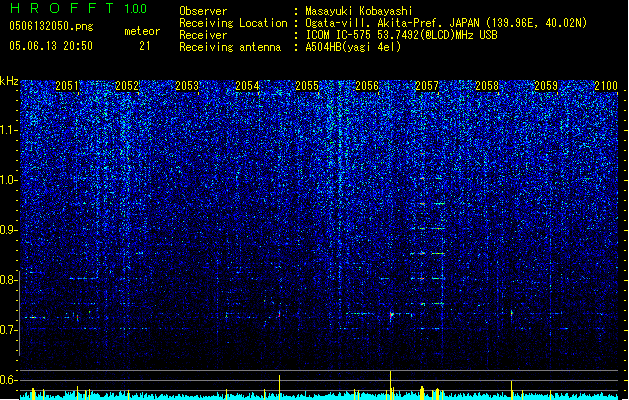
Task: Click the 2058 time marker
Action: [487, 85]
